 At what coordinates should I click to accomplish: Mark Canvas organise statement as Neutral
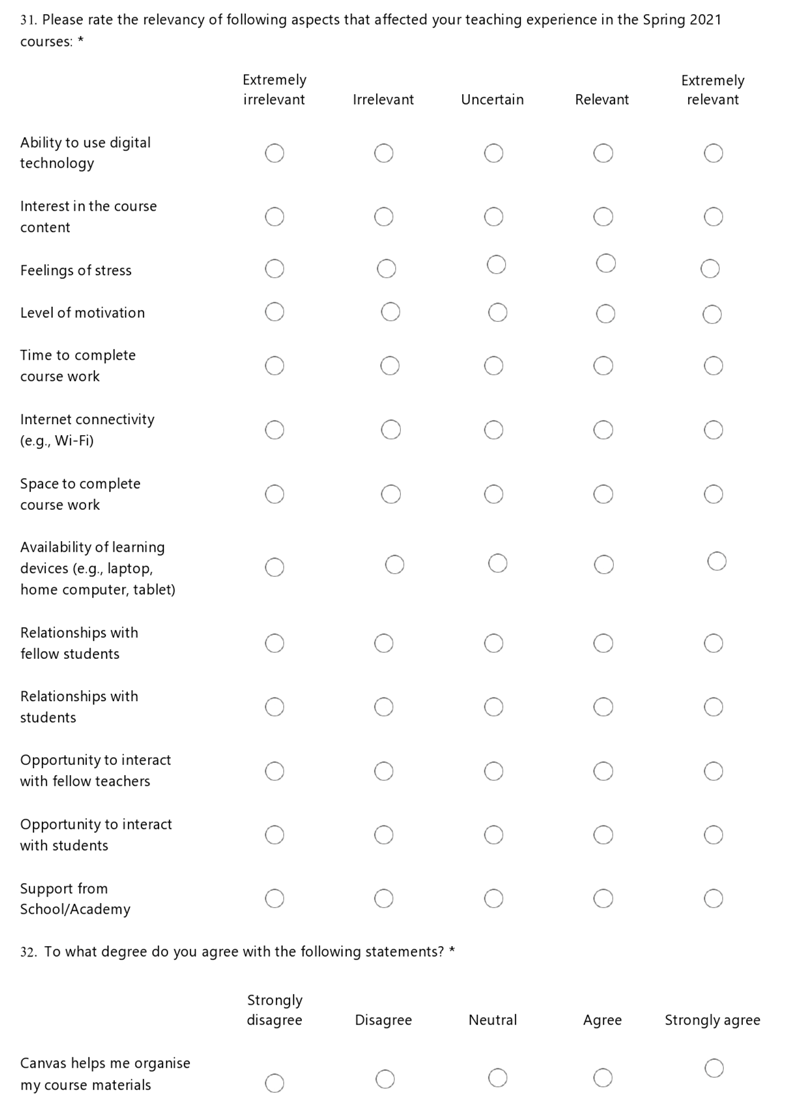(x=497, y=1078)
